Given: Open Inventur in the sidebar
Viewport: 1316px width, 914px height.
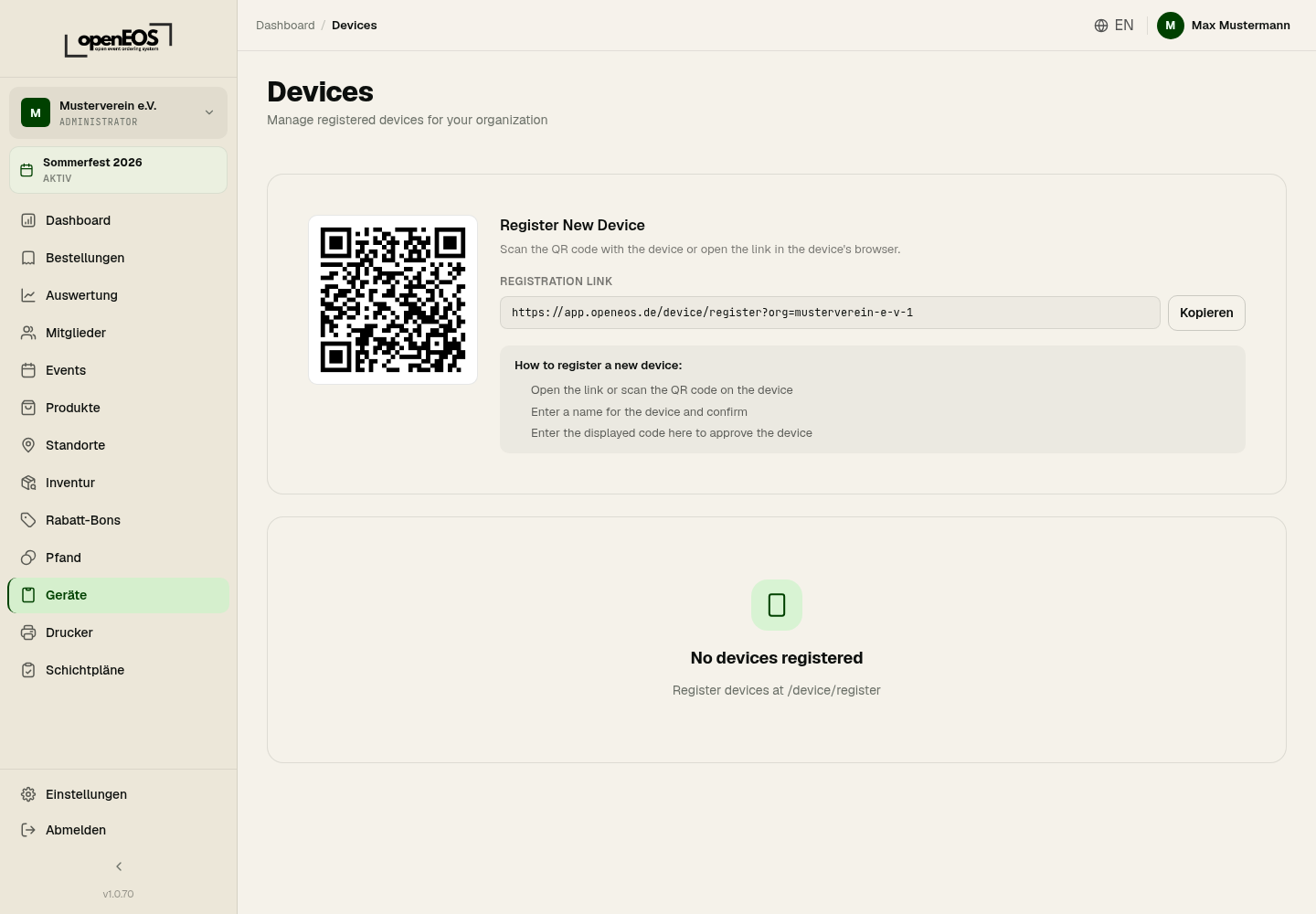Looking at the screenshot, I should click(x=118, y=483).
